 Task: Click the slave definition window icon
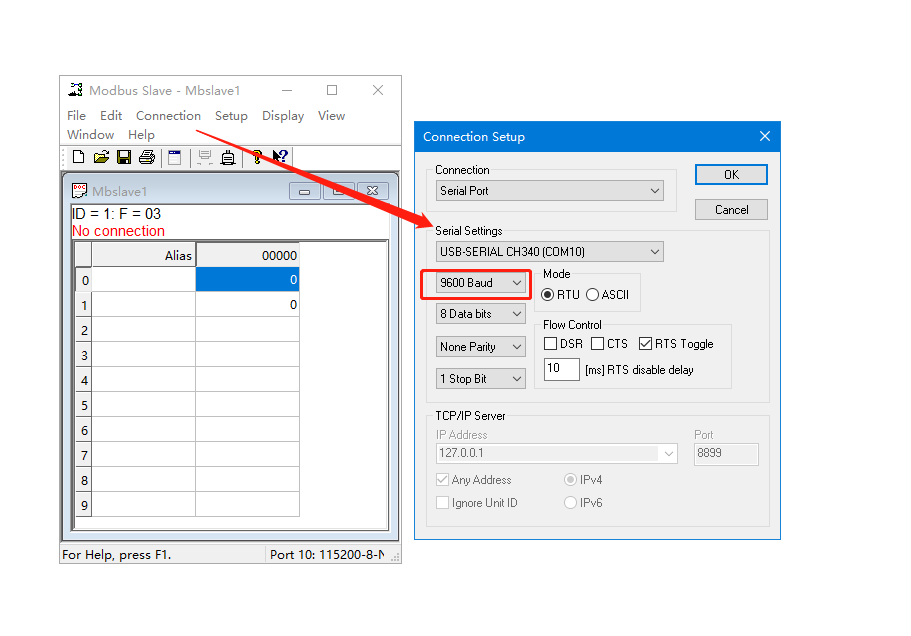pos(174,157)
